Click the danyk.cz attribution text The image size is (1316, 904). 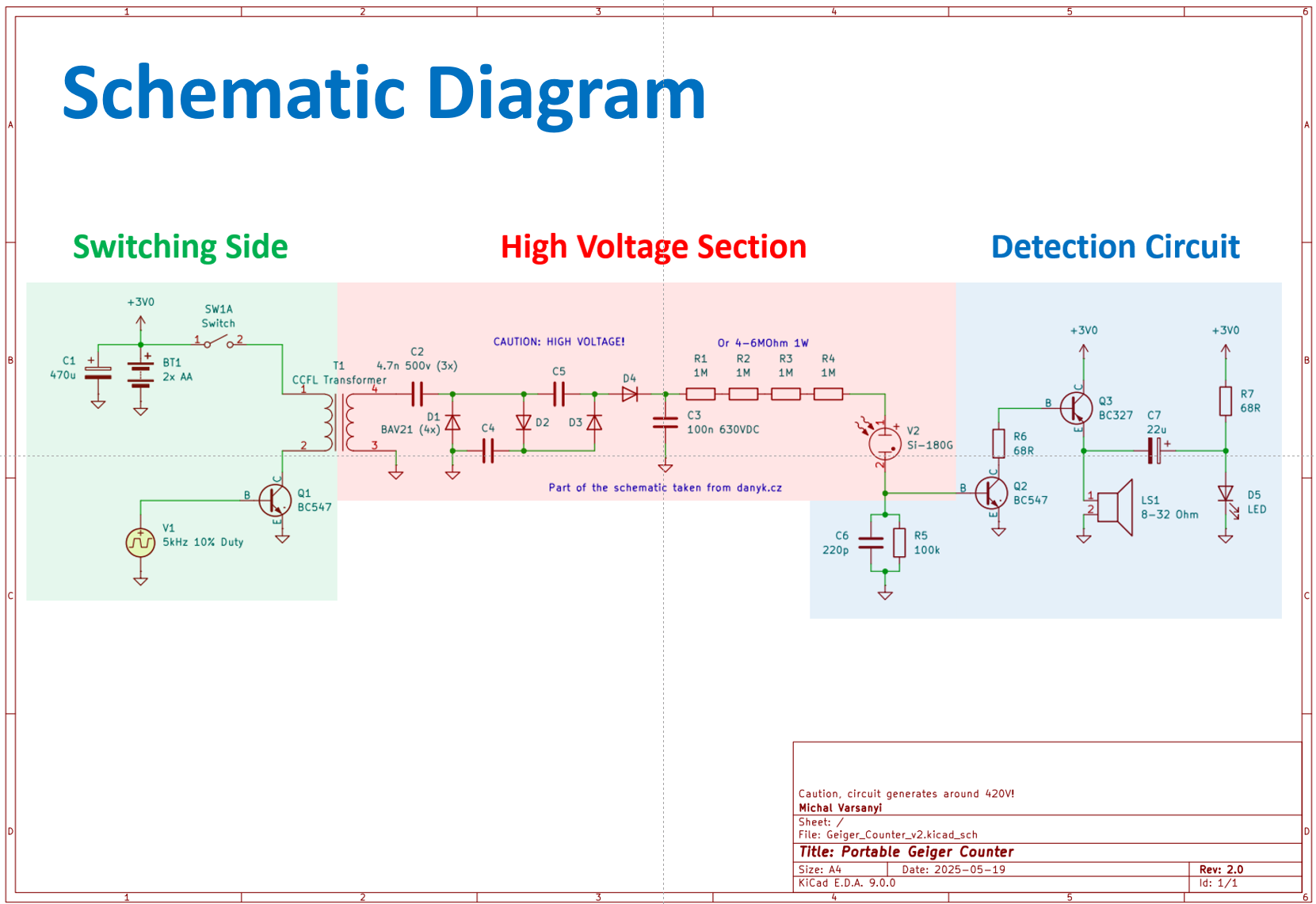pos(666,488)
